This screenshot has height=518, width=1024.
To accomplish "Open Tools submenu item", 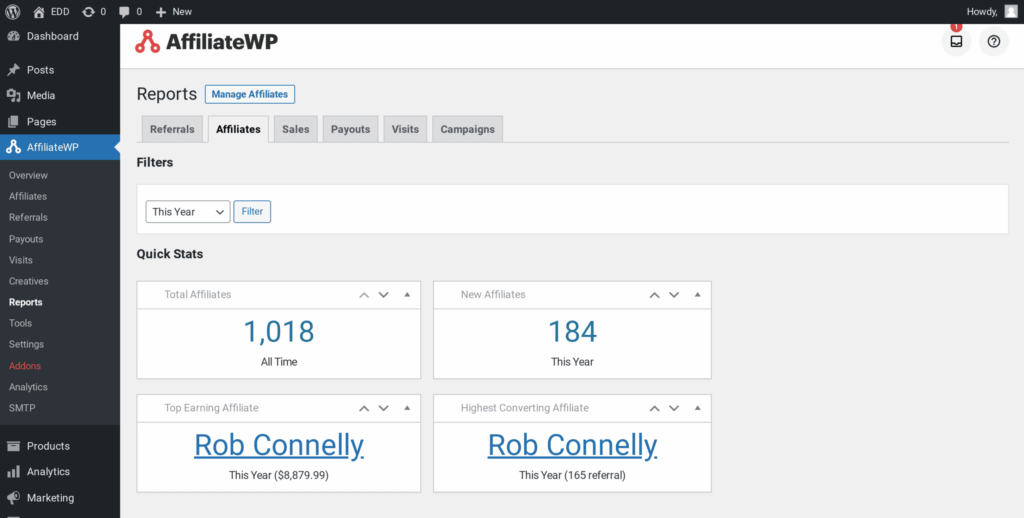I will point(20,323).
